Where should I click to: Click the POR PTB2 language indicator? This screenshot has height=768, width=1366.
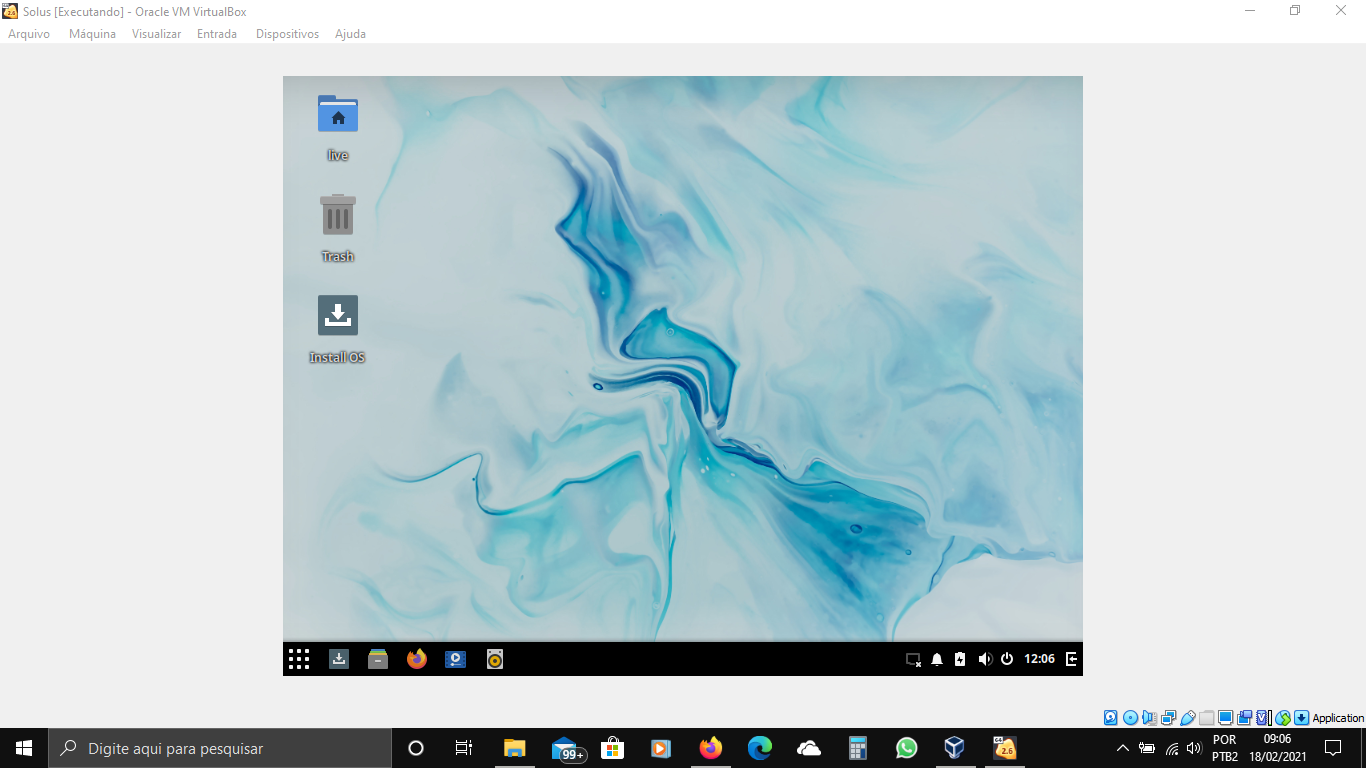pyautogui.click(x=1224, y=748)
